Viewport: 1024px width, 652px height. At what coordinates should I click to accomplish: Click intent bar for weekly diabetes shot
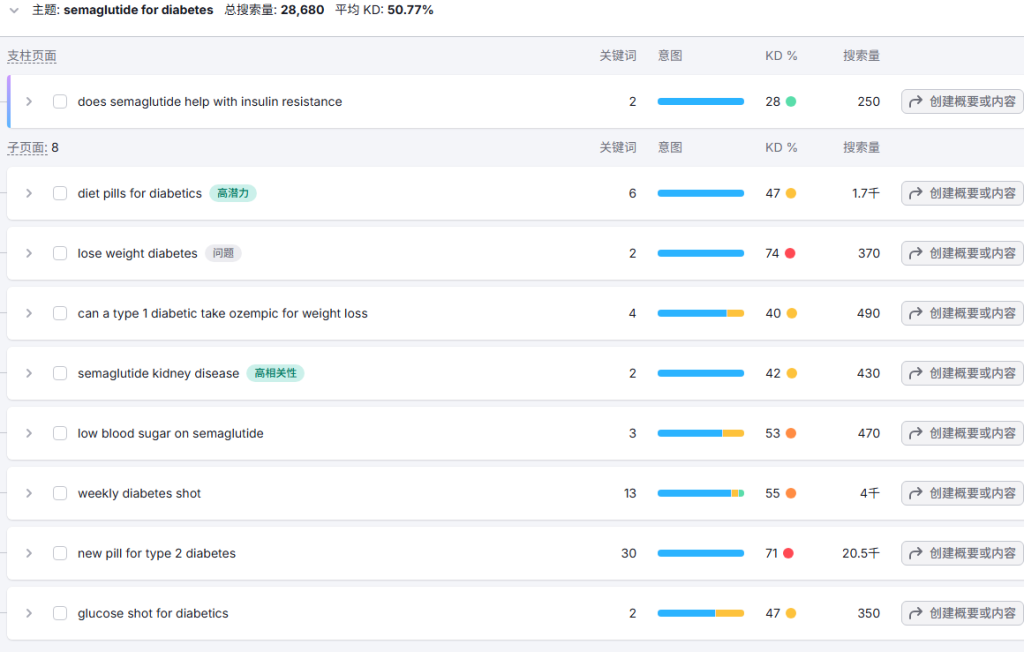click(x=701, y=493)
